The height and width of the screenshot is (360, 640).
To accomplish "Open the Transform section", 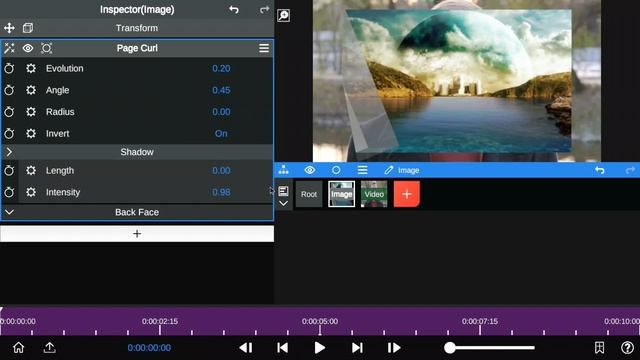I will [x=137, y=28].
